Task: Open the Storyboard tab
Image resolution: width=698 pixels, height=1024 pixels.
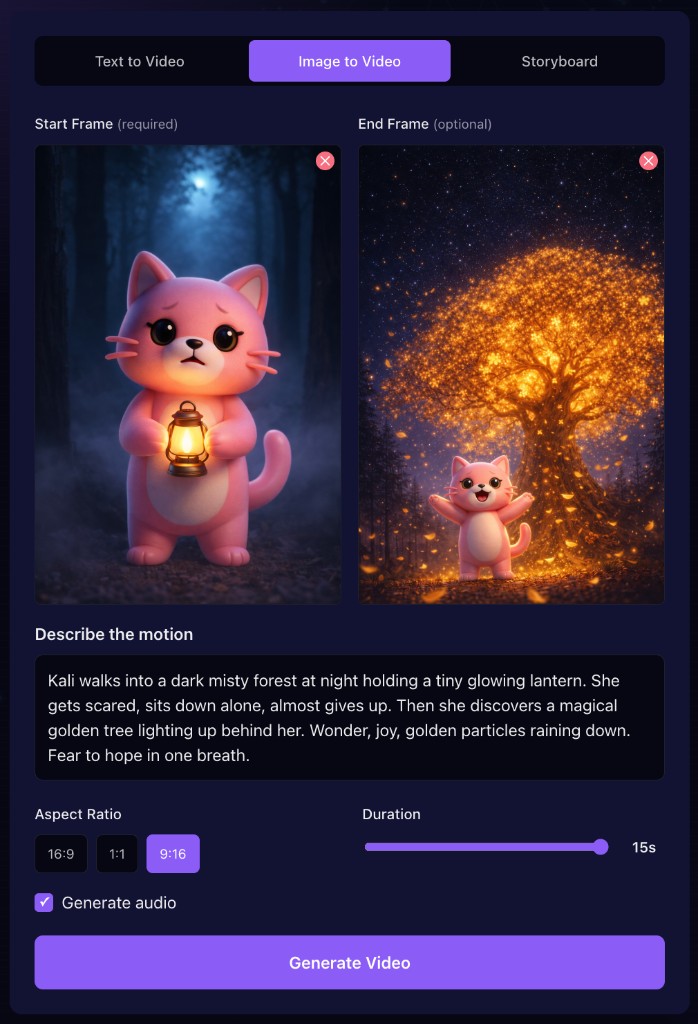Action: [x=560, y=61]
